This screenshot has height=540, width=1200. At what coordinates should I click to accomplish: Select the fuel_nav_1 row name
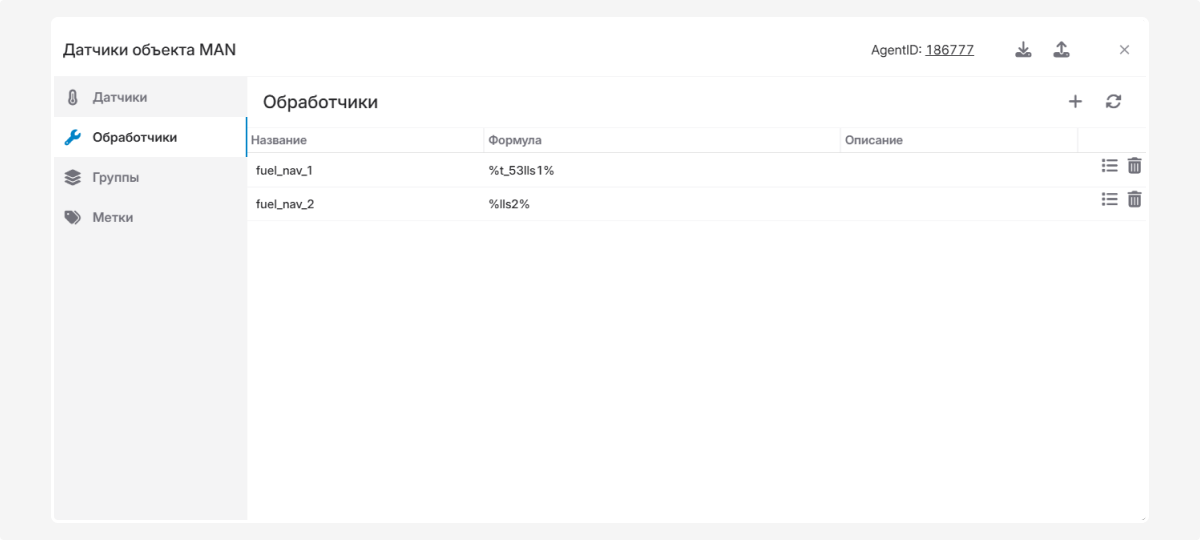point(284,170)
